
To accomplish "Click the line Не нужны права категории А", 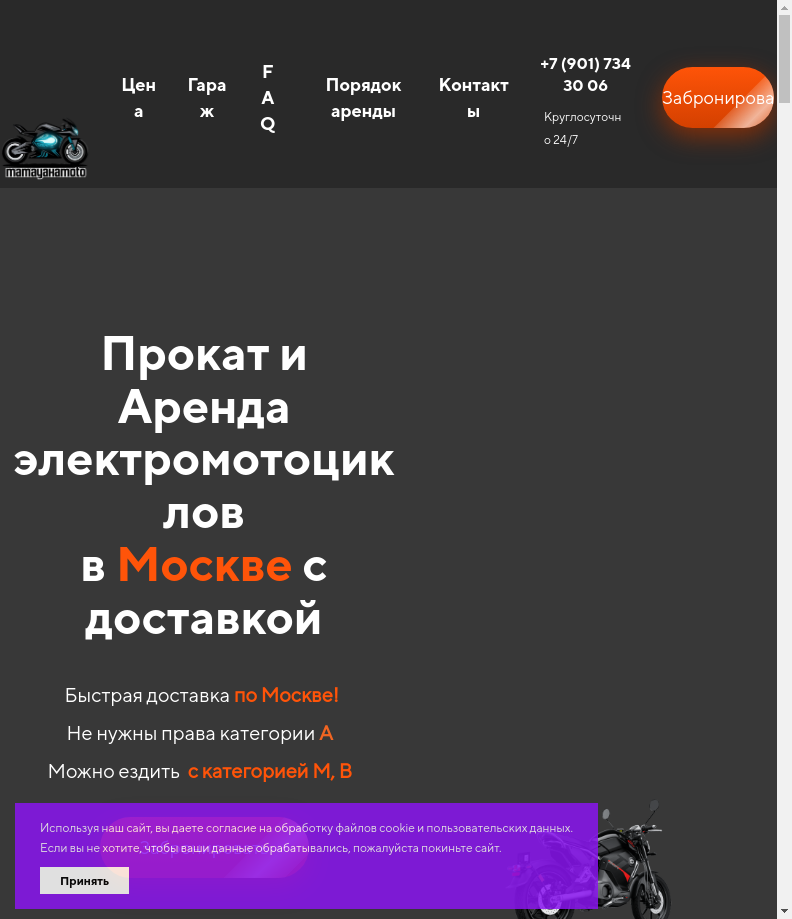I will 200,733.
